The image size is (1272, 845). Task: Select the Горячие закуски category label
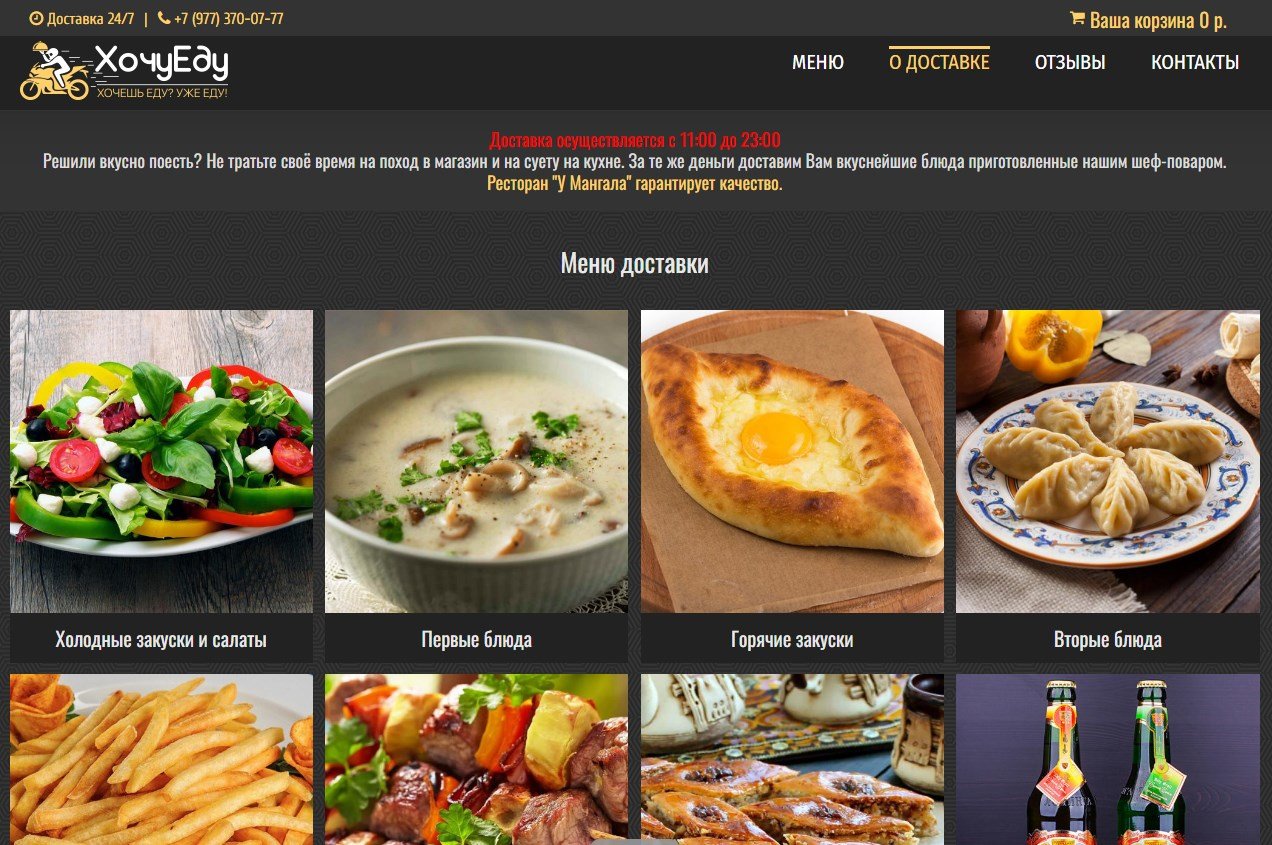pos(792,639)
